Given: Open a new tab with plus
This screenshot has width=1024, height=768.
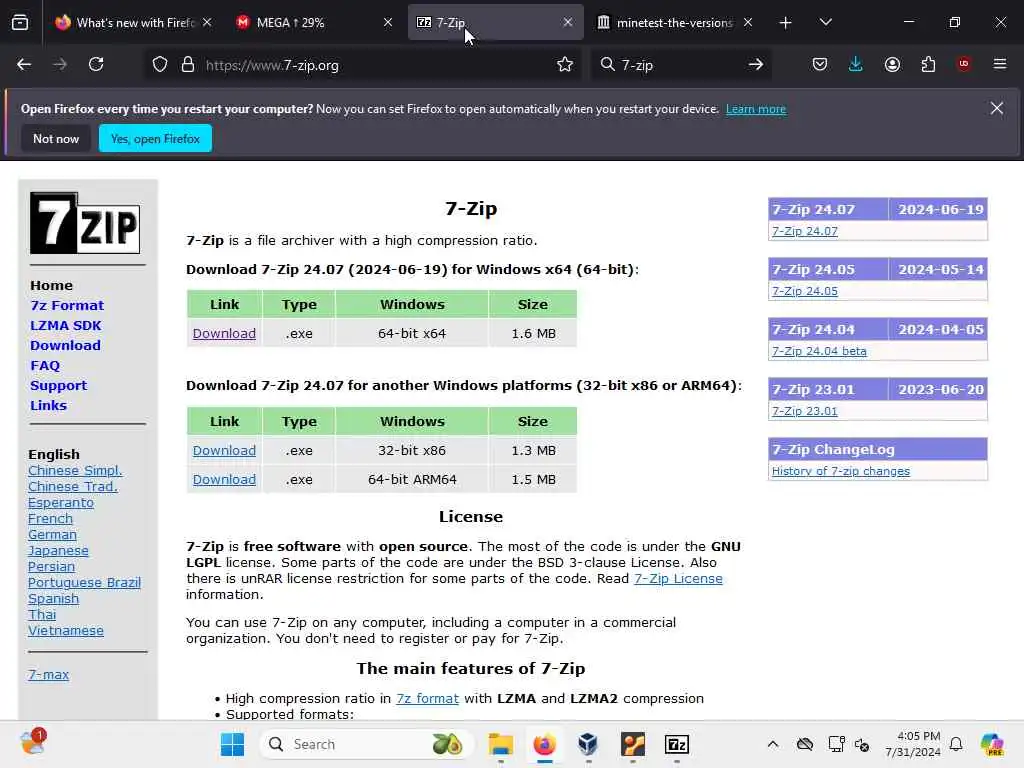Looking at the screenshot, I should coord(786,23).
